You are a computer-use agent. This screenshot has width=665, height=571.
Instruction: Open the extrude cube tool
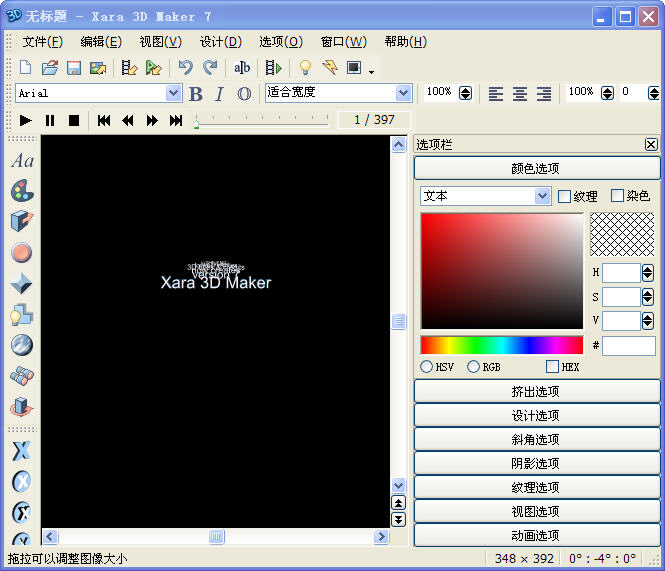coord(22,221)
